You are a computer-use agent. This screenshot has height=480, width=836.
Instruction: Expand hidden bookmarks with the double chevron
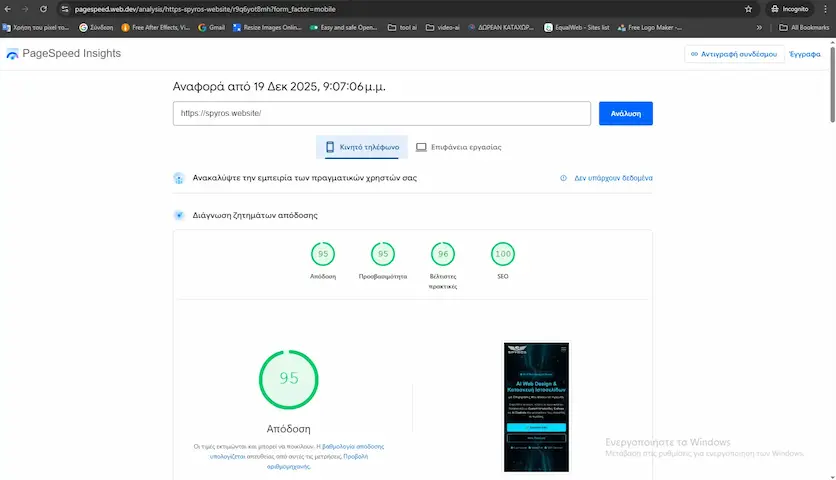(x=759, y=27)
